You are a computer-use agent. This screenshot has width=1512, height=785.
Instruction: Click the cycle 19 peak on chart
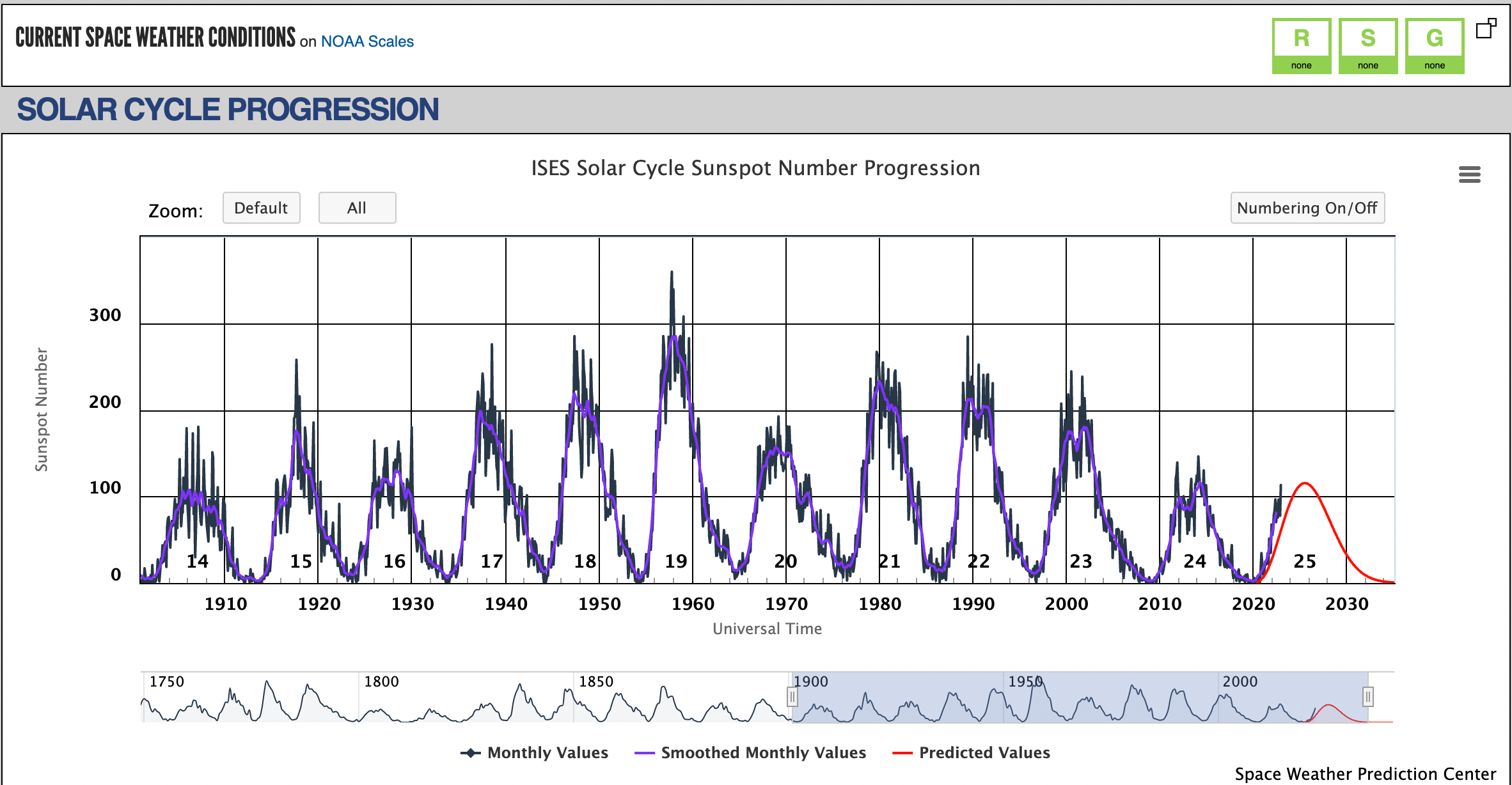pos(672,272)
